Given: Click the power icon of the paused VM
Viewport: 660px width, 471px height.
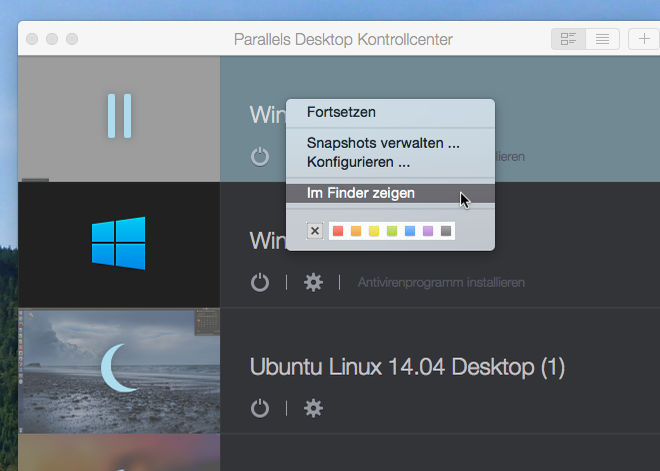Looking at the screenshot, I should click(260, 157).
